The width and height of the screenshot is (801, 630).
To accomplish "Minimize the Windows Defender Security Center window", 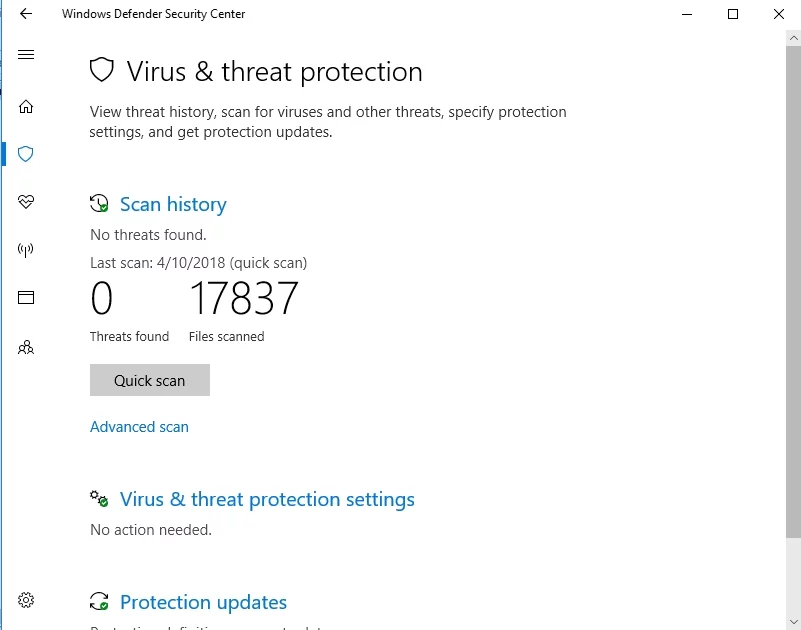I will click(x=687, y=14).
